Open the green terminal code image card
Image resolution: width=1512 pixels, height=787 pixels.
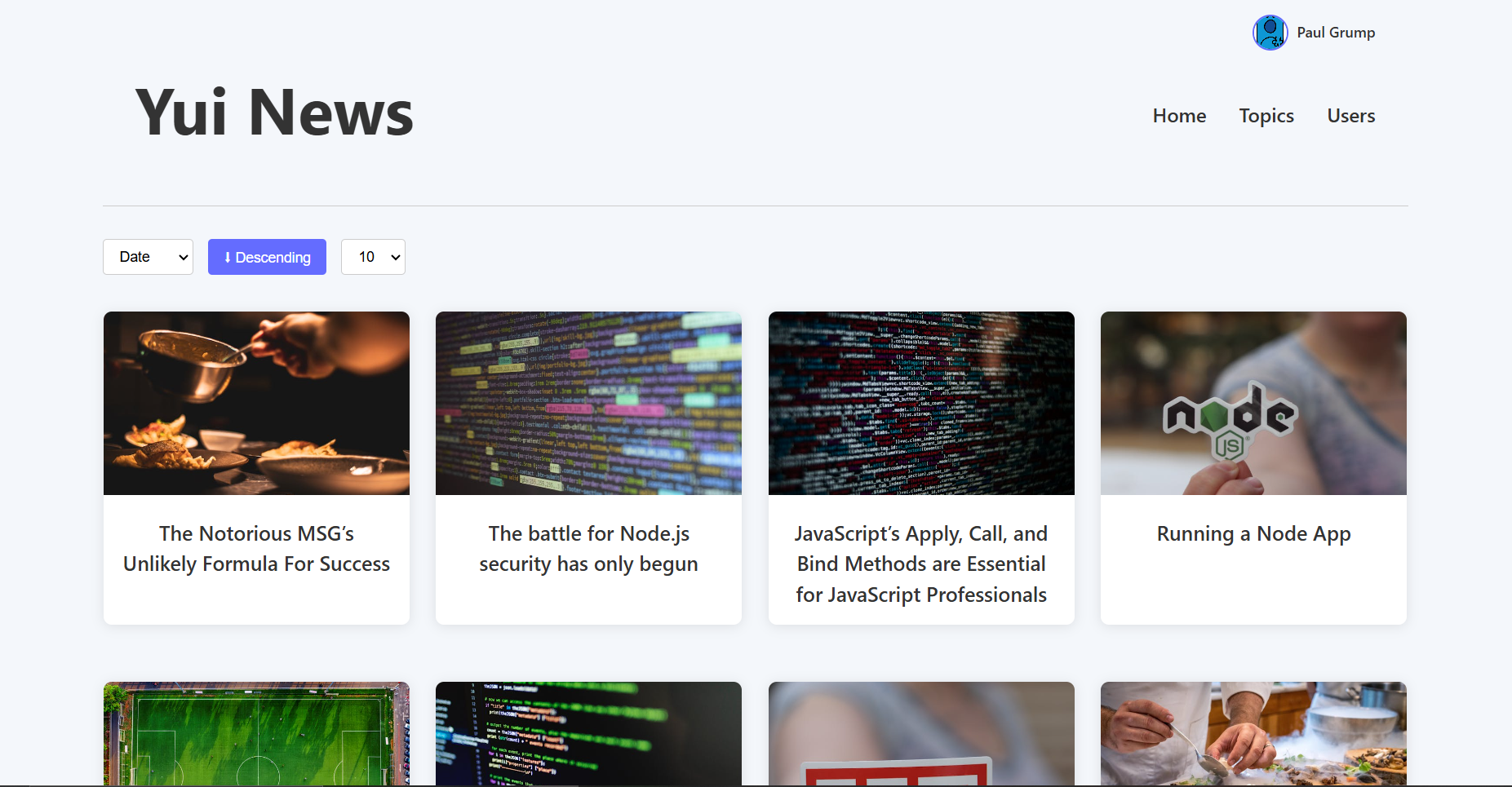(x=588, y=734)
